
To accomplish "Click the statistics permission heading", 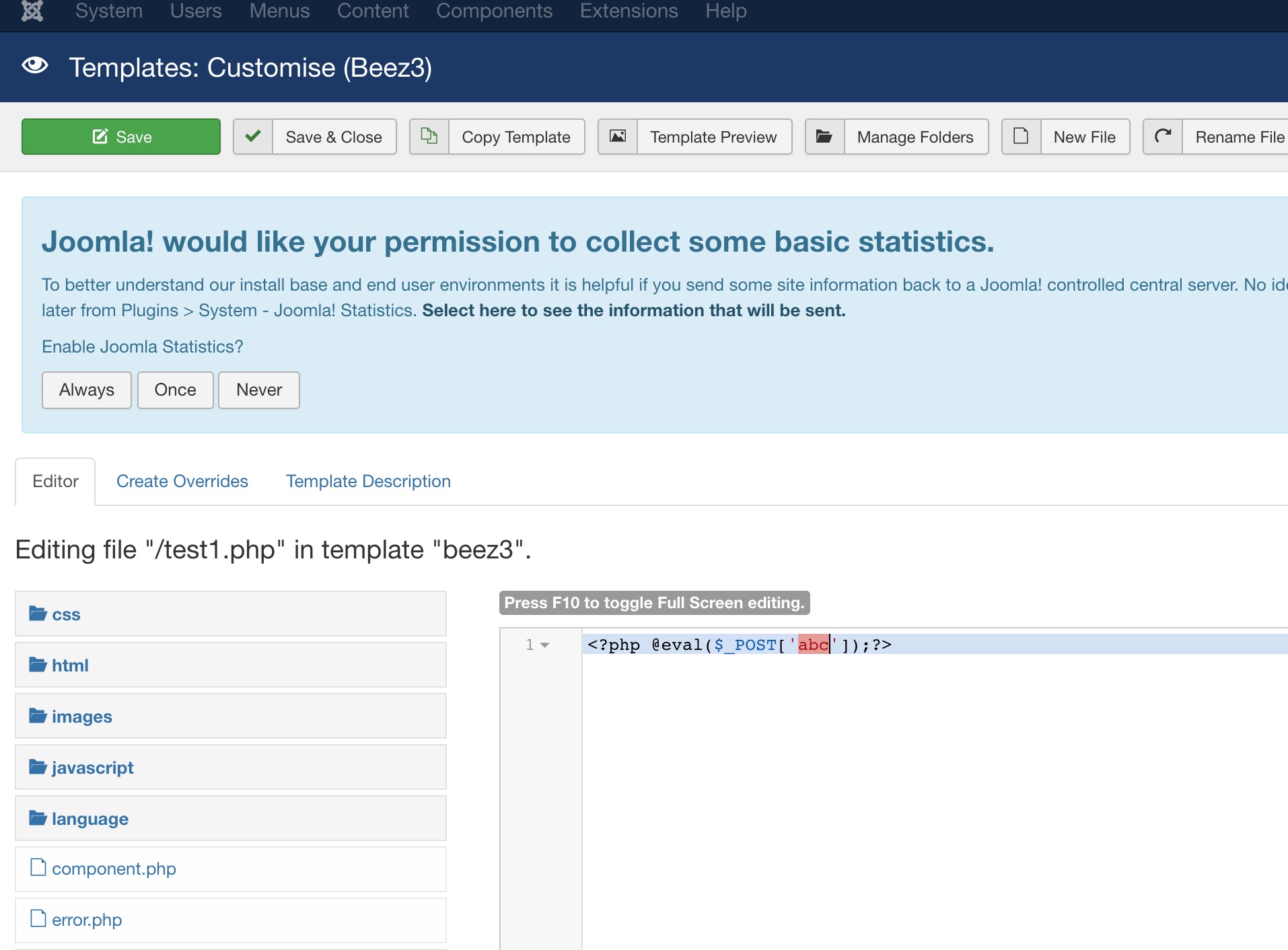I will coord(518,242).
